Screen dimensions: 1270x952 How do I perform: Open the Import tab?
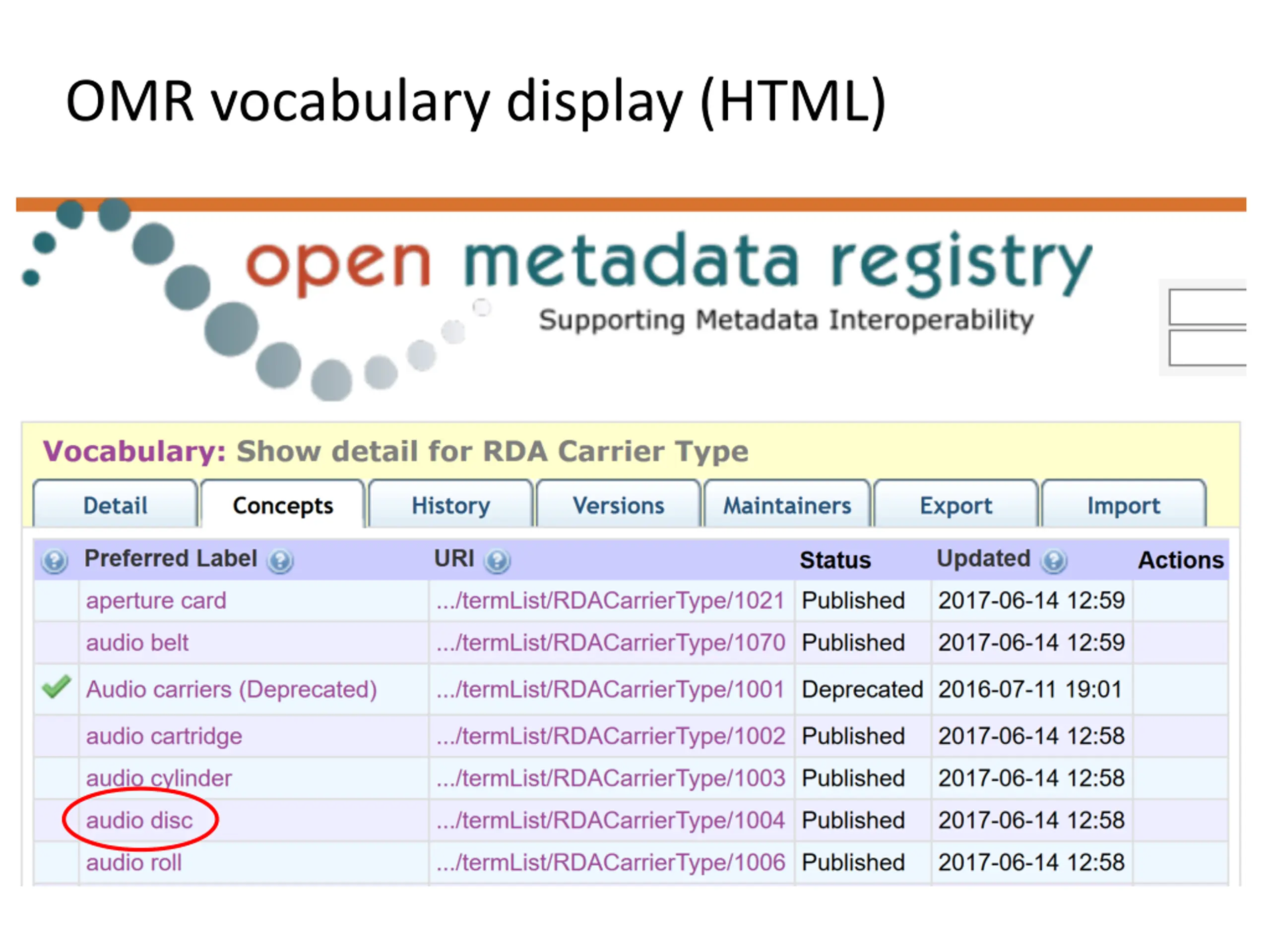1124,505
